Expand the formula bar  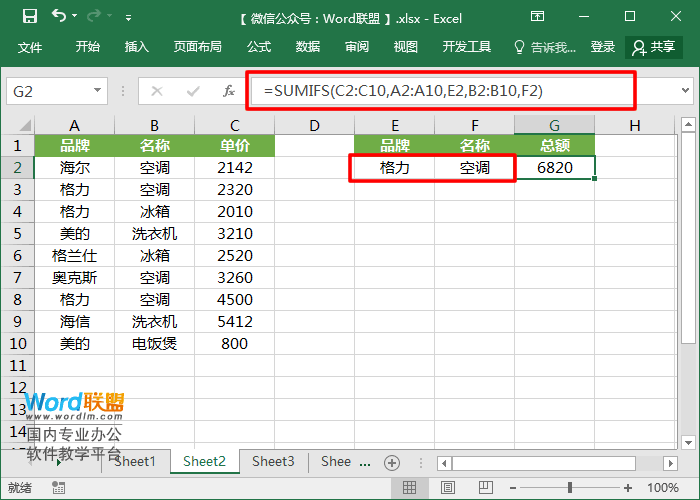686,91
